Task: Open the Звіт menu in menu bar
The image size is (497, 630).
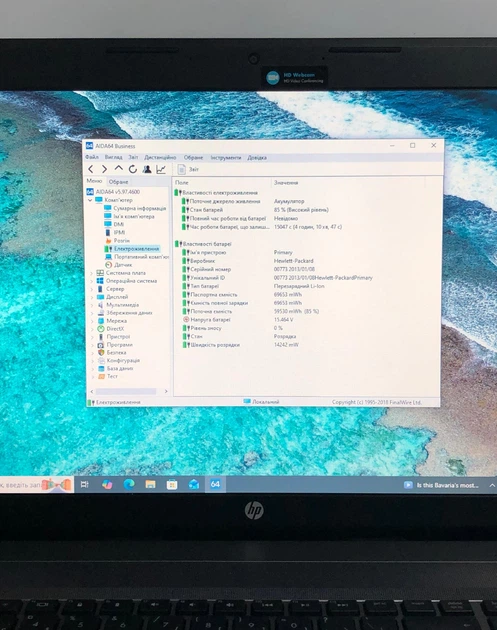Action: [133, 157]
